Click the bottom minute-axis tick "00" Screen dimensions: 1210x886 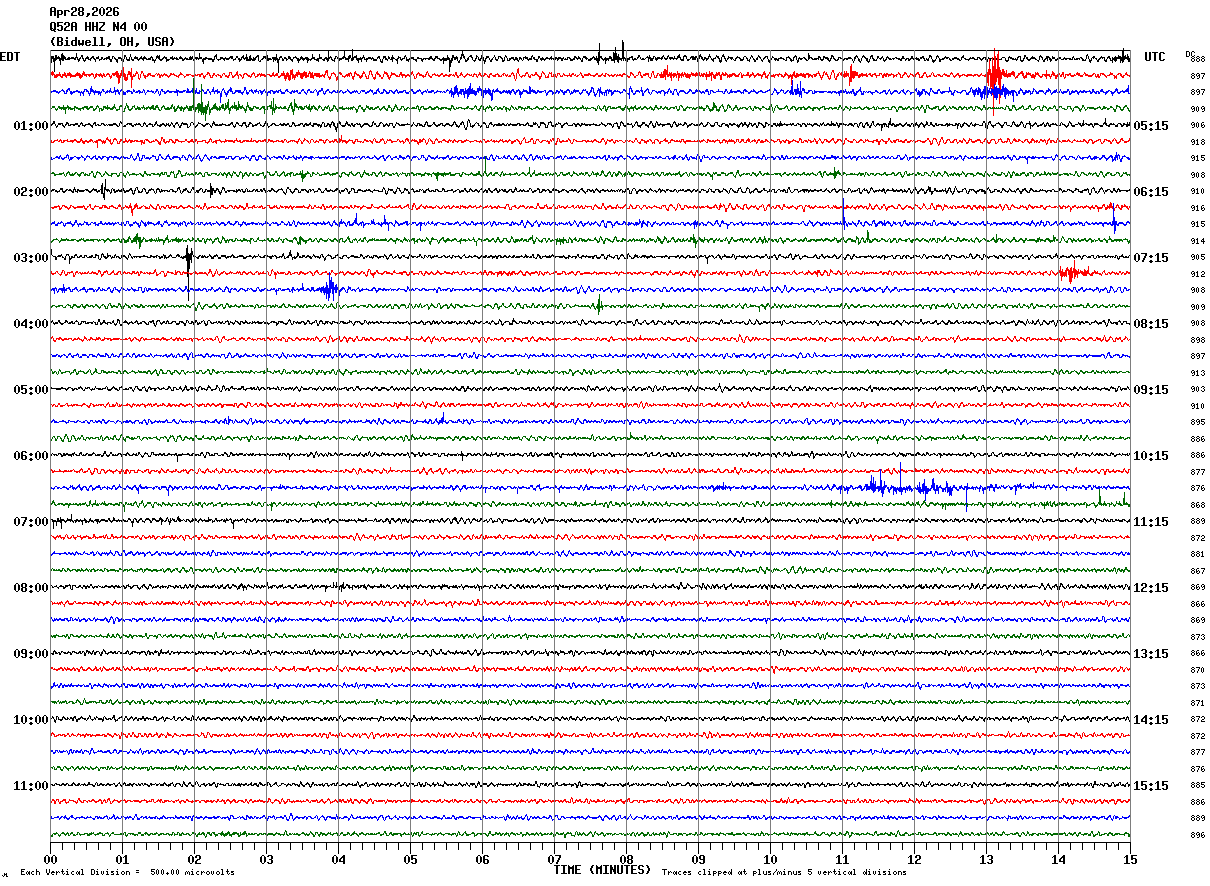pyautogui.click(x=50, y=859)
